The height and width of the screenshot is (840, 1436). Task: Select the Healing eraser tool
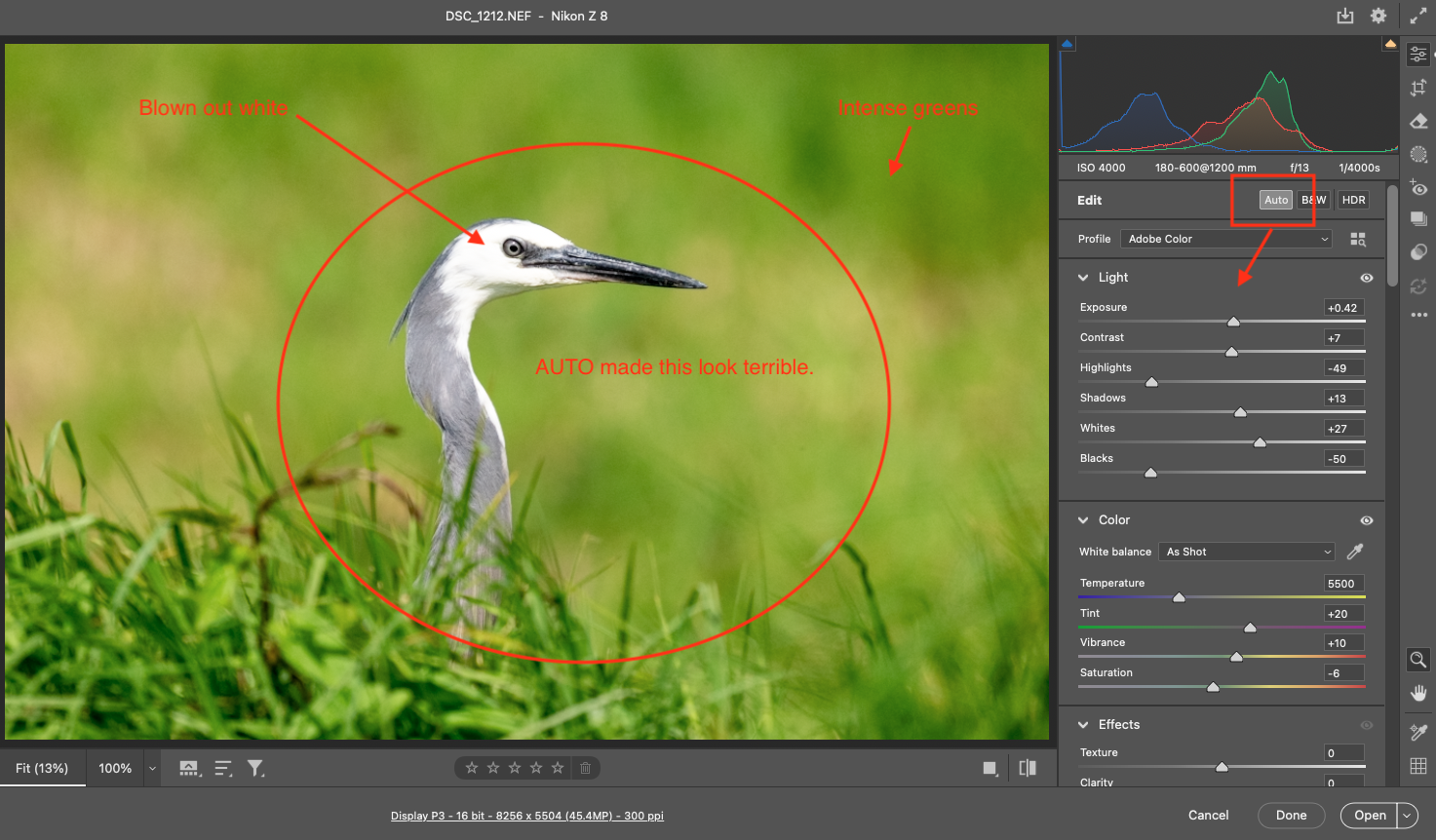pos(1418,121)
